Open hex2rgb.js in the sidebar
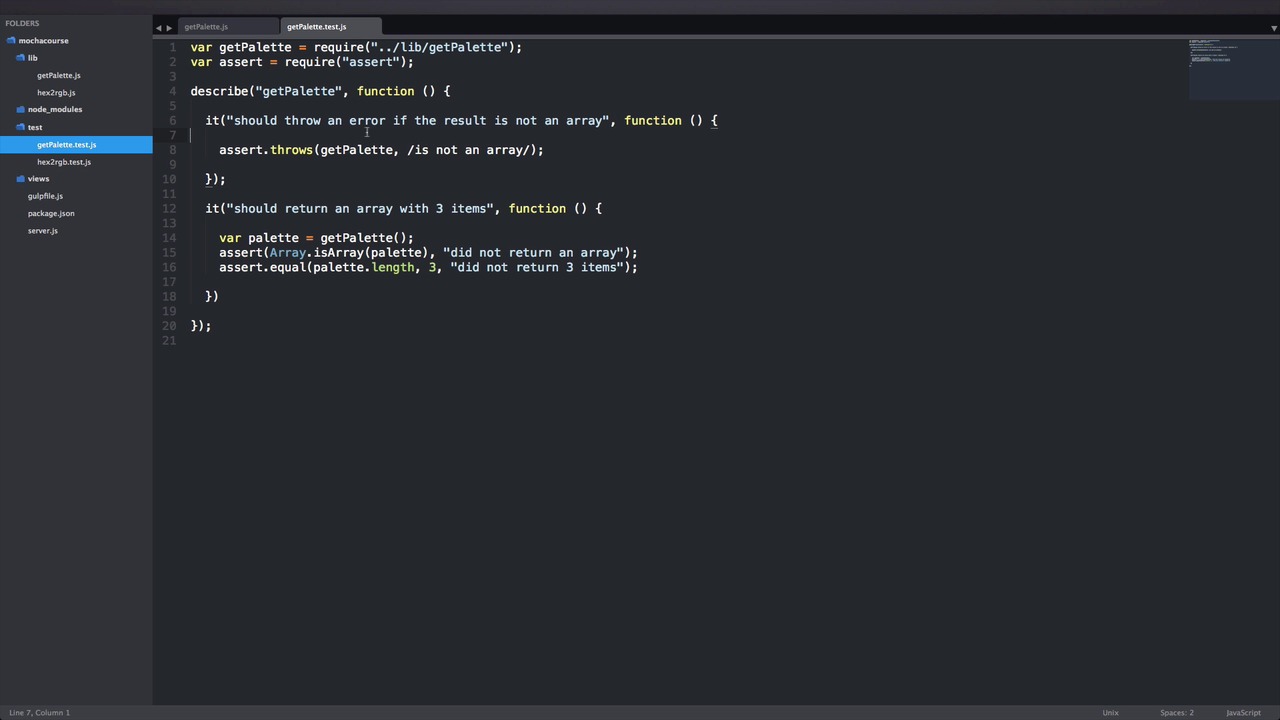 click(x=56, y=93)
